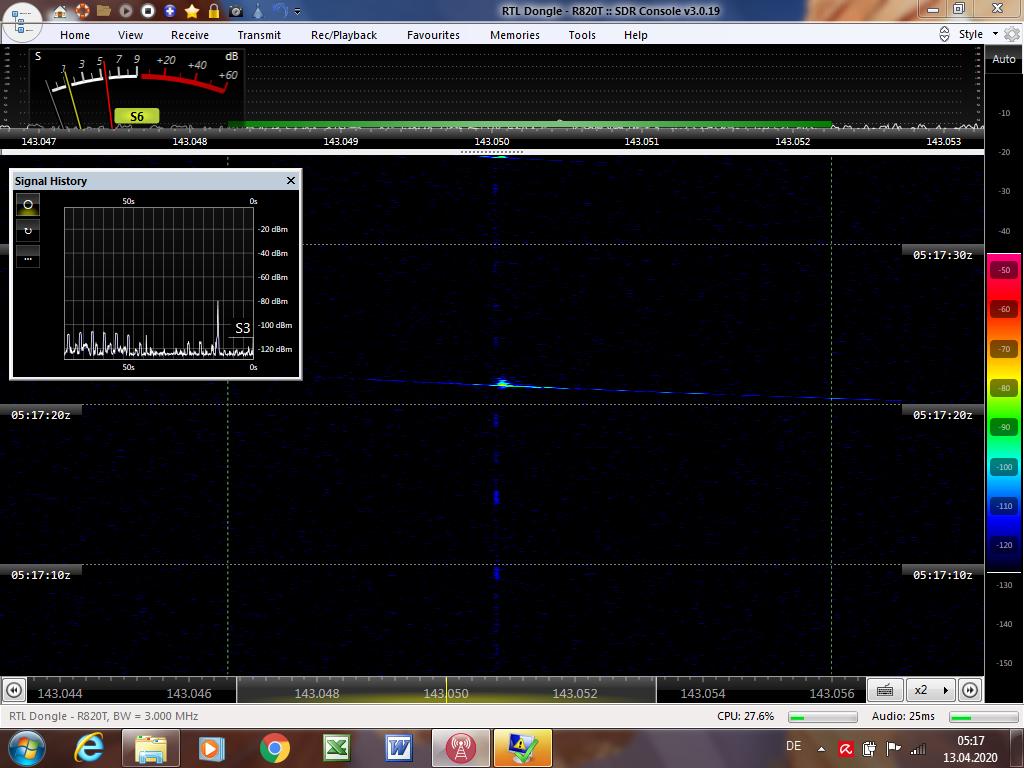Click the Home icon in quick access toolbar
1024x768 pixels.
point(60,11)
